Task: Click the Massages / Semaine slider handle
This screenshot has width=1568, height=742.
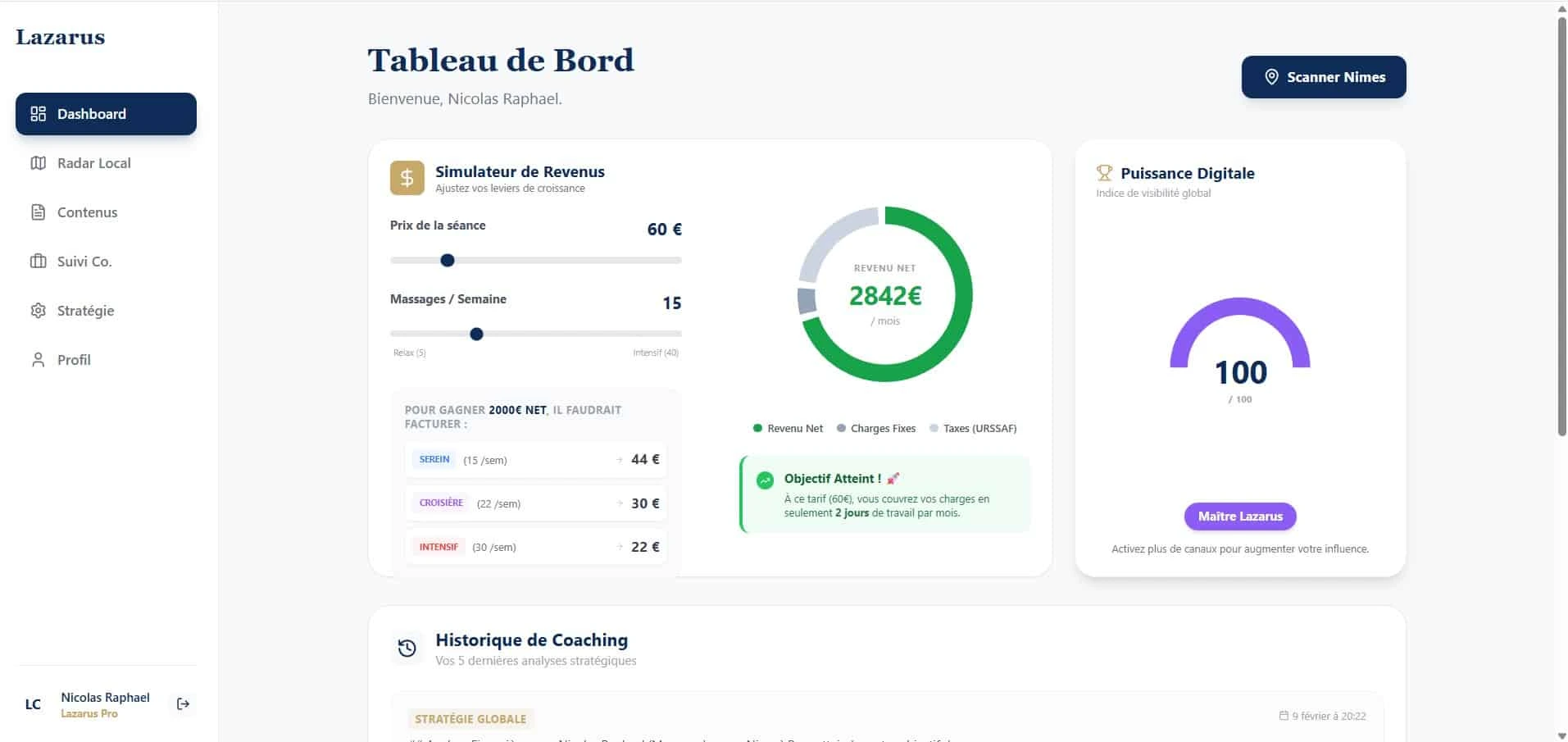Action: (476, 335)
